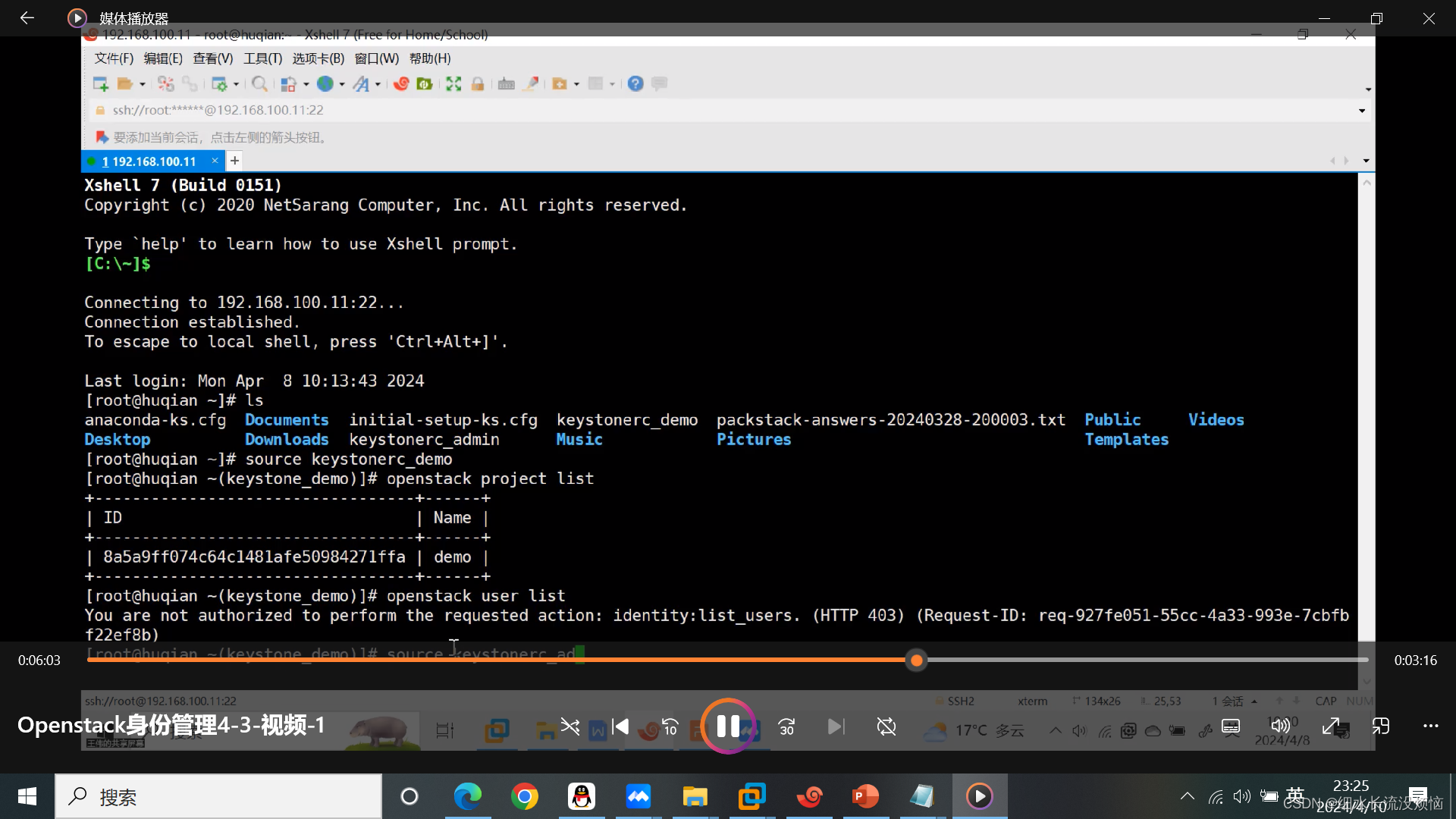Expand the new session dropdown arrow
Image resolution: width=1456 pixels, height=819 pixels.
[144, 83]
